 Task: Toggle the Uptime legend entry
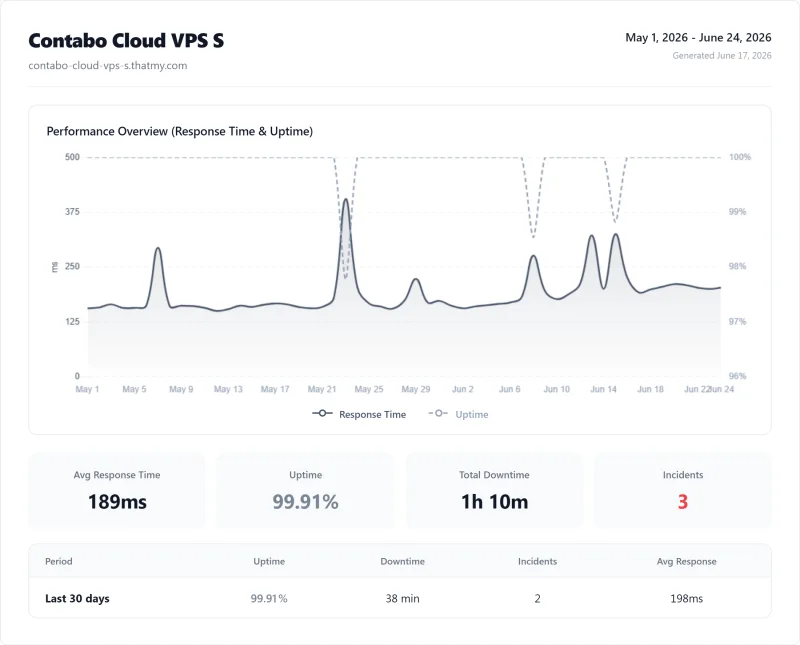[458, 414]
